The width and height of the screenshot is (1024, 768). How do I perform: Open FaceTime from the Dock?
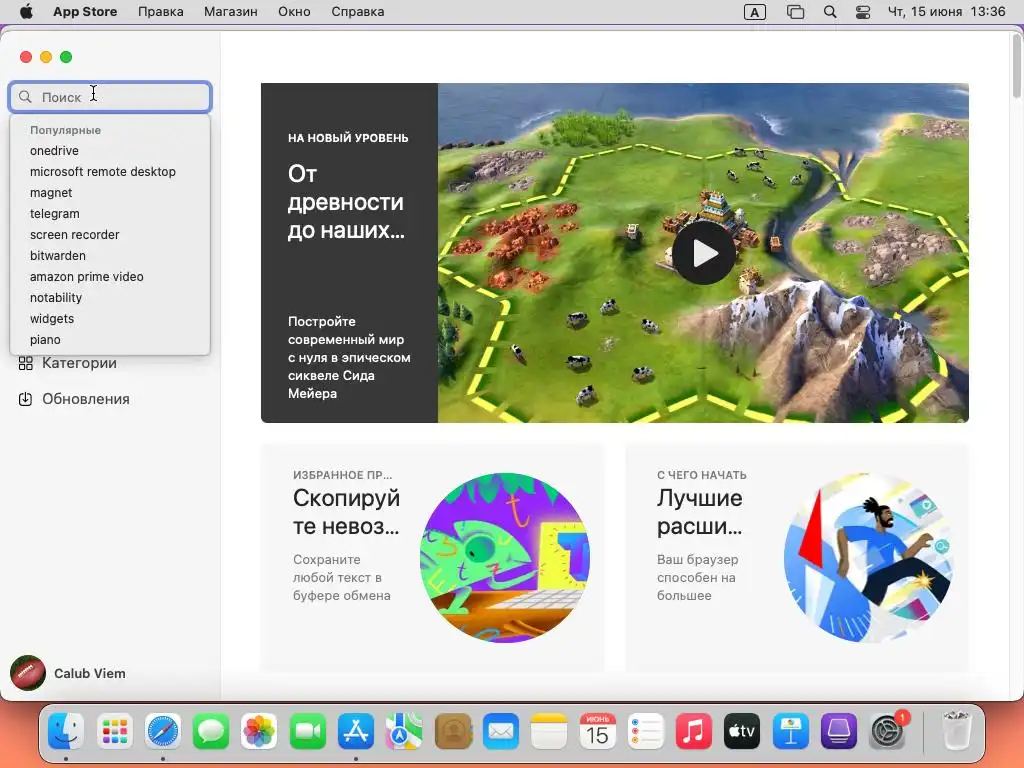click(x=308, y=731)
